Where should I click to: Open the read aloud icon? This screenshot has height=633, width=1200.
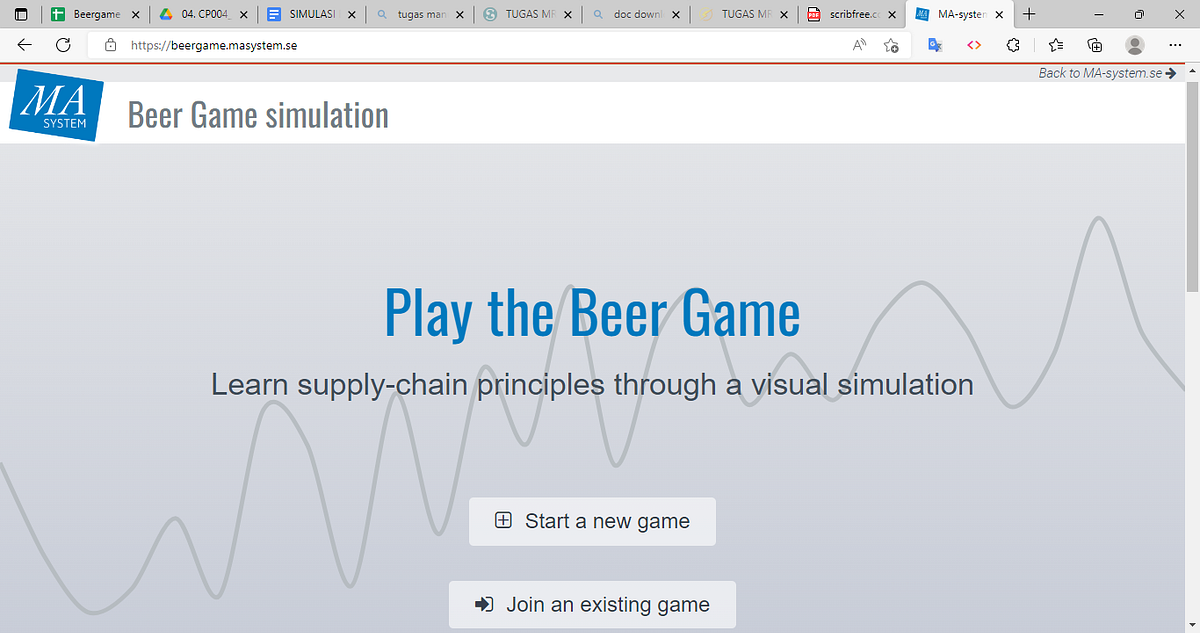[x=860, y=45]
